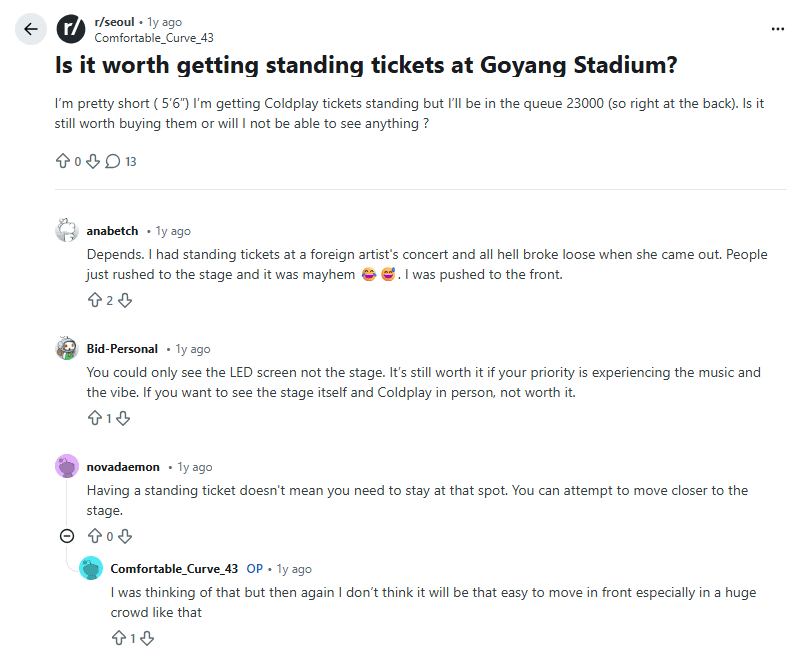Click anabetch's avatar icon

pos(66,229)
